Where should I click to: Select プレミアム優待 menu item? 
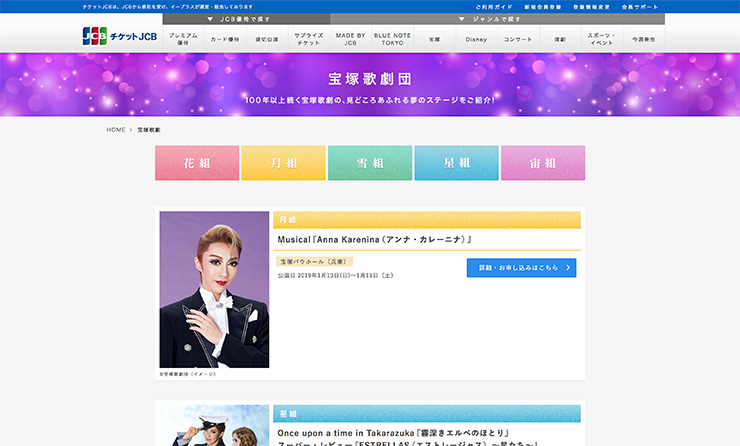[x=183, y=39]
